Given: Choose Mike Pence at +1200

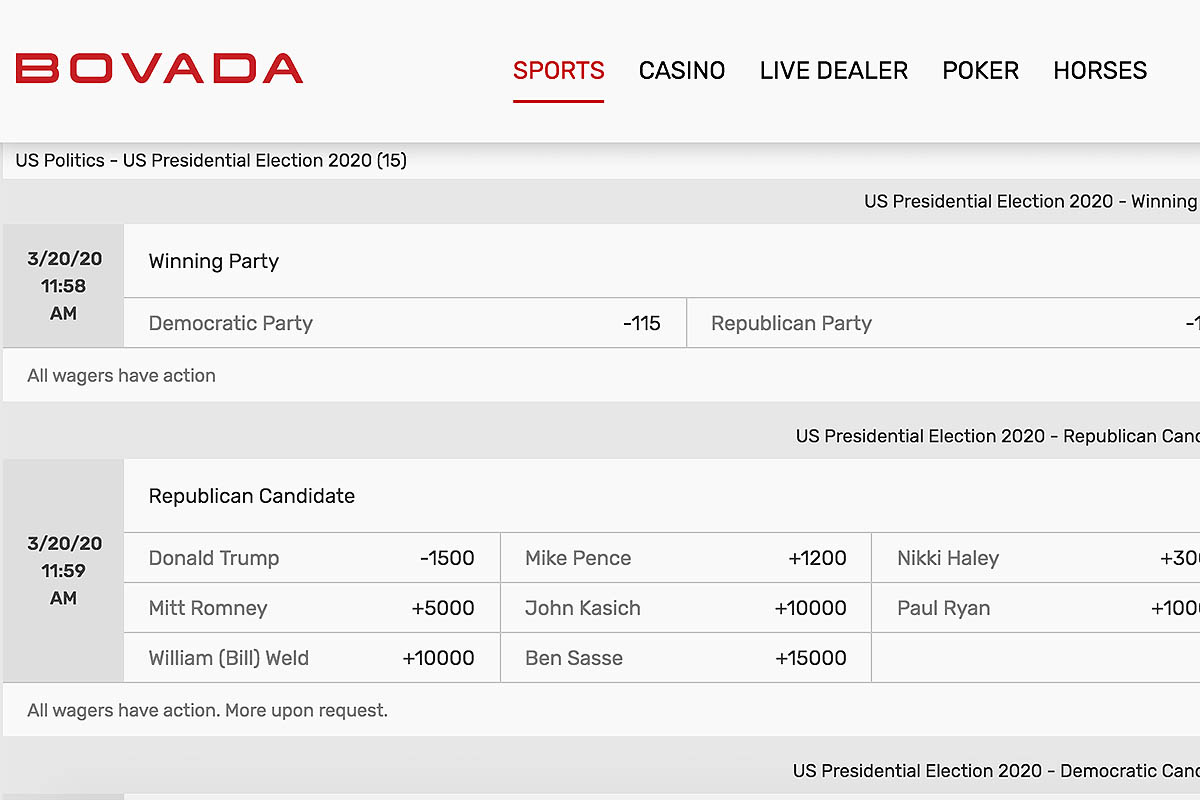Looking at the screenshot, I should pos(686,558).
